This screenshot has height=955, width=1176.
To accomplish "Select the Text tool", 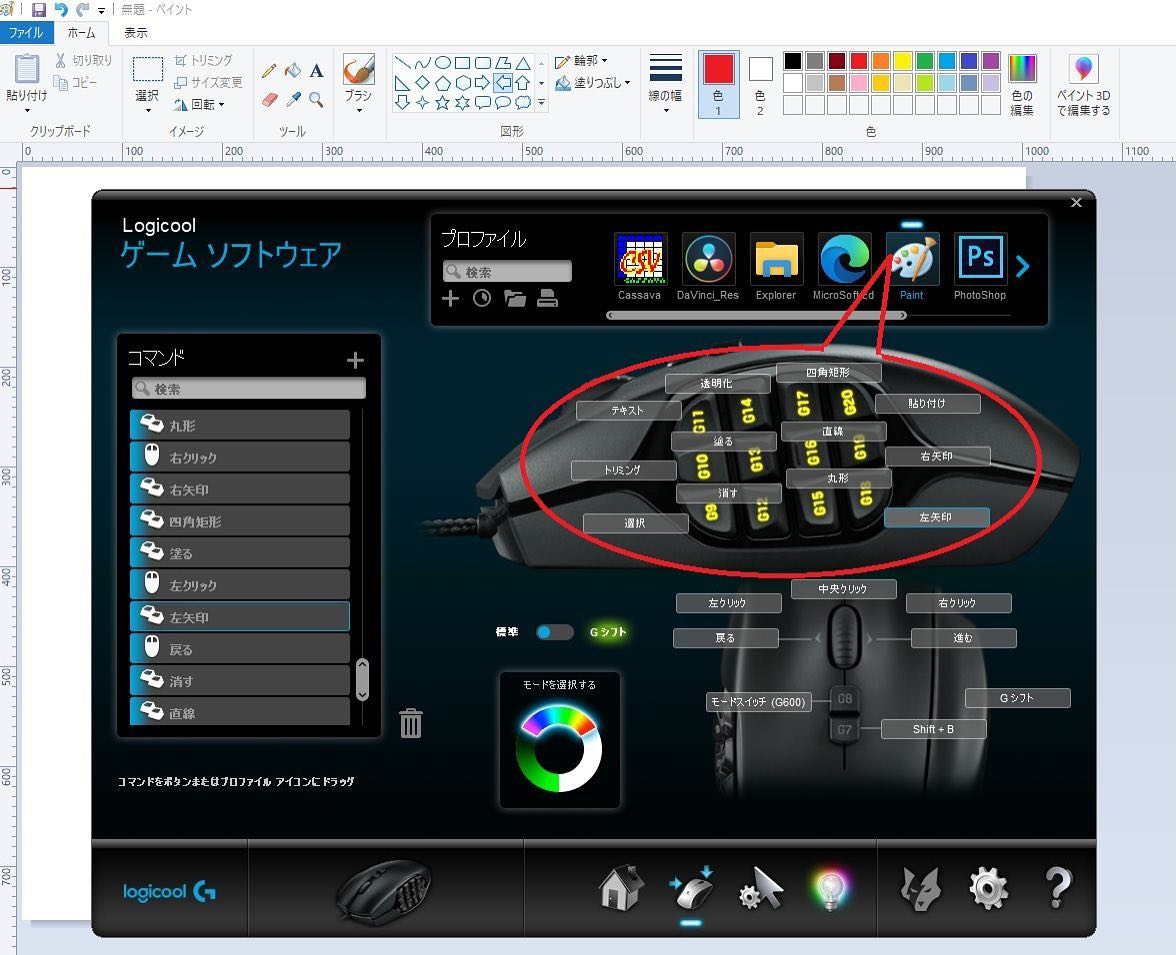I will click(316, 71).
